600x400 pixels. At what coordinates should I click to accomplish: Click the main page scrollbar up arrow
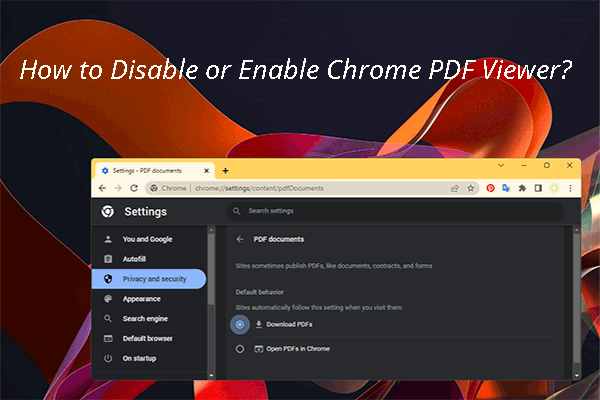(576, 230)
